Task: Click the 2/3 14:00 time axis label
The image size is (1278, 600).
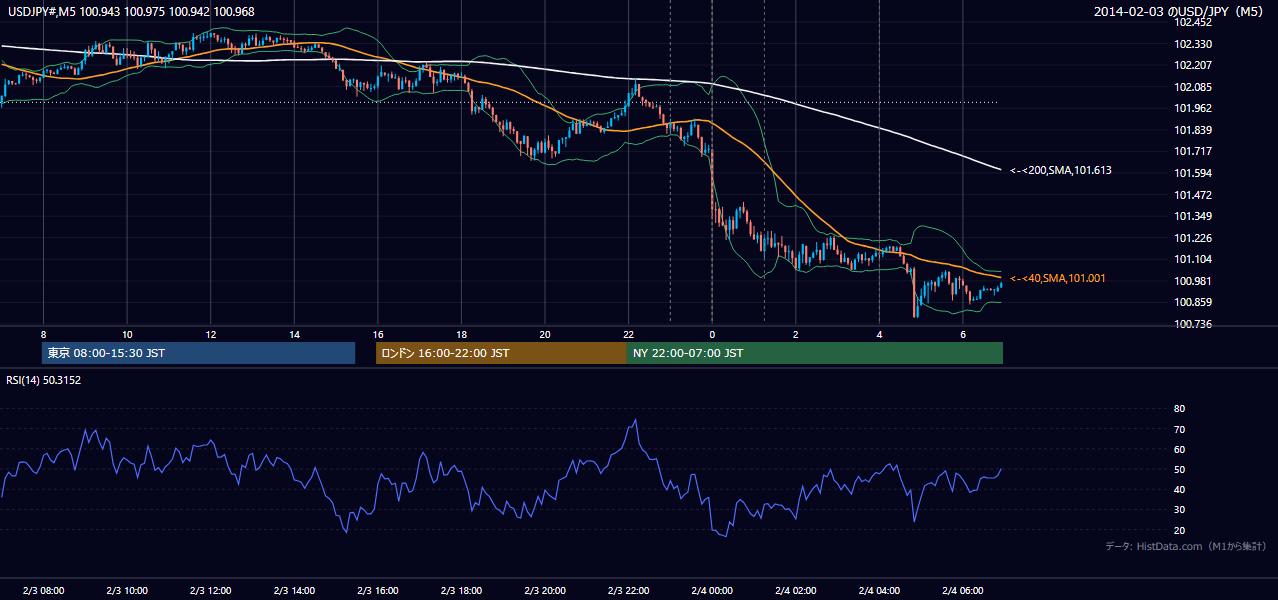Action: pos(294,590)
